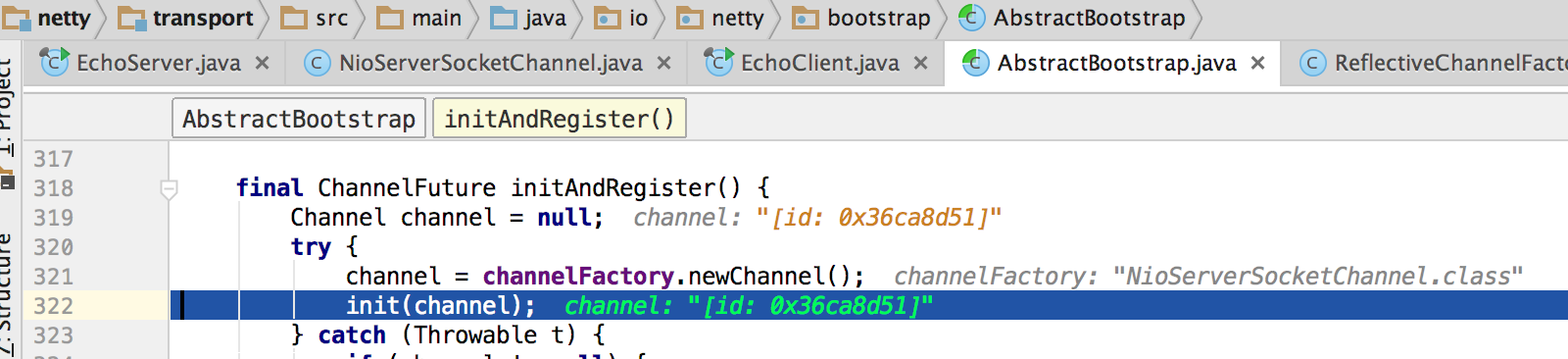The width and height of the screenshot is (1568, 359).
Task: Select the AbstractBootstrap.java tab
Action: click(x=1116, y=63)
